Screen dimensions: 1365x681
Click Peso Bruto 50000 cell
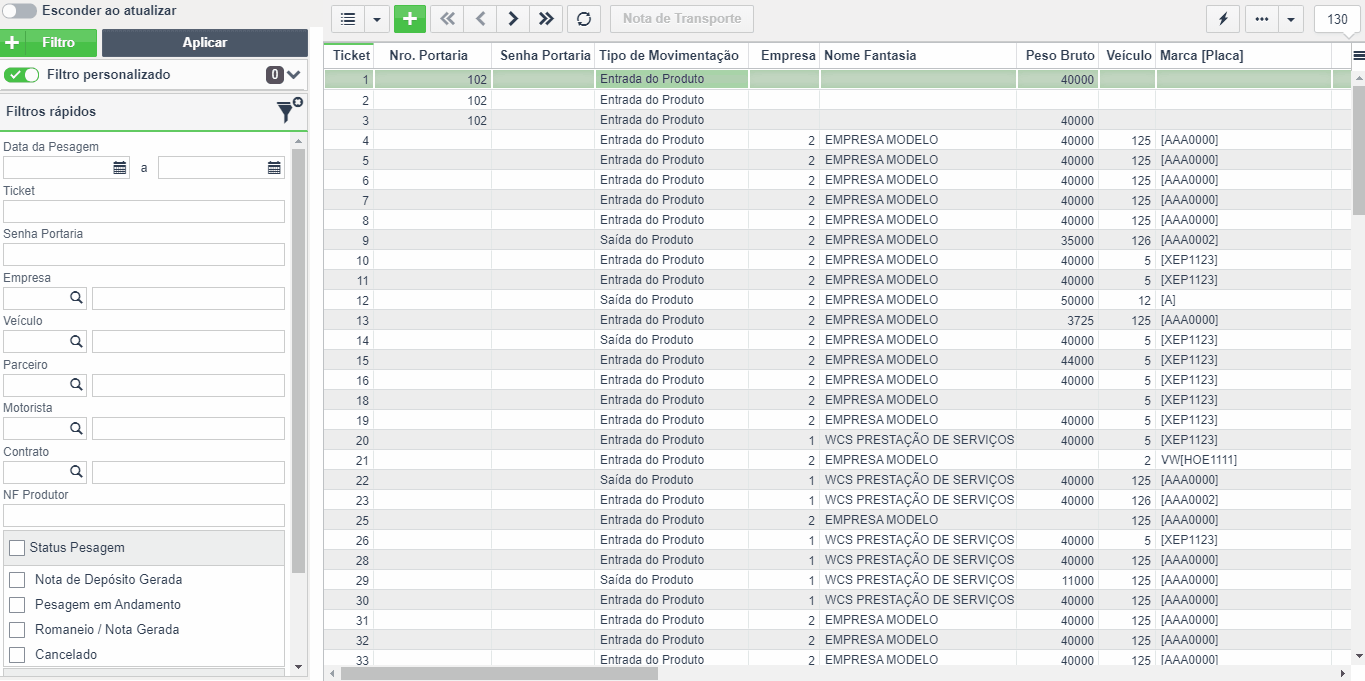point(1058,300)
